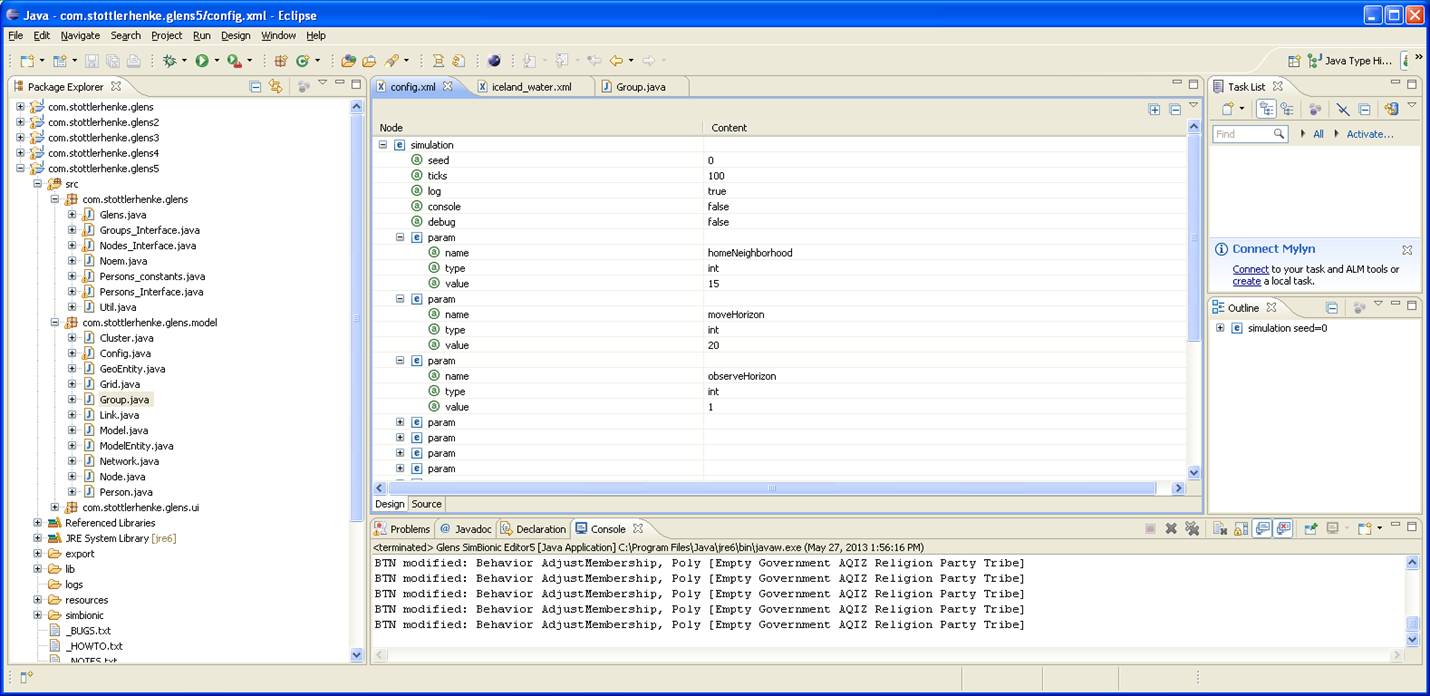1430x696 pixels.
Task: Click the homeNeighborhood content cell
Action: coord(944,253)
